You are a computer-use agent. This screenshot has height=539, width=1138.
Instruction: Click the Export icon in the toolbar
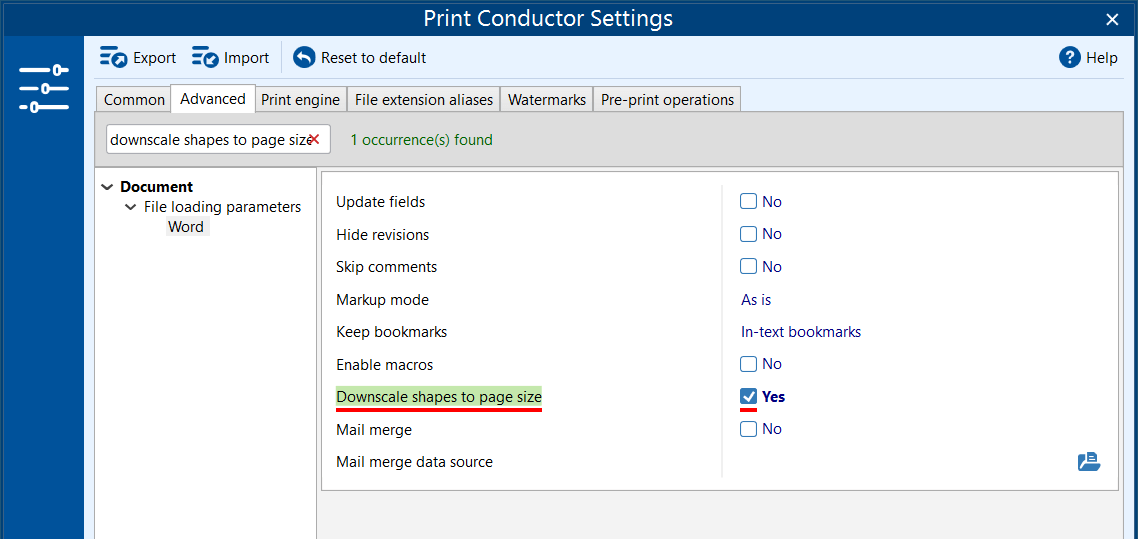pos(113,58)
